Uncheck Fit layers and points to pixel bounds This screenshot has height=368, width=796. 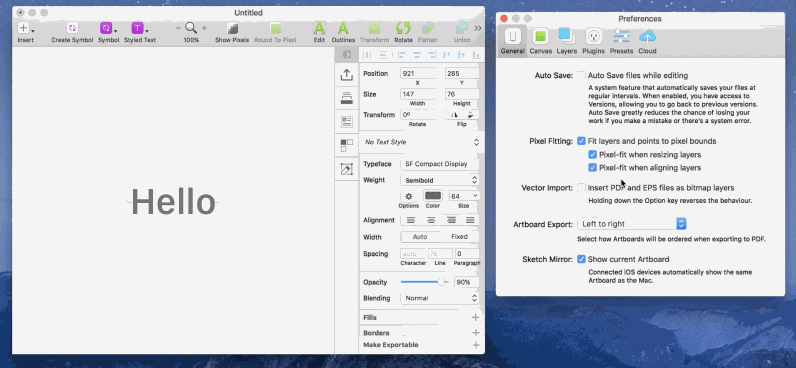pos(581,141)
